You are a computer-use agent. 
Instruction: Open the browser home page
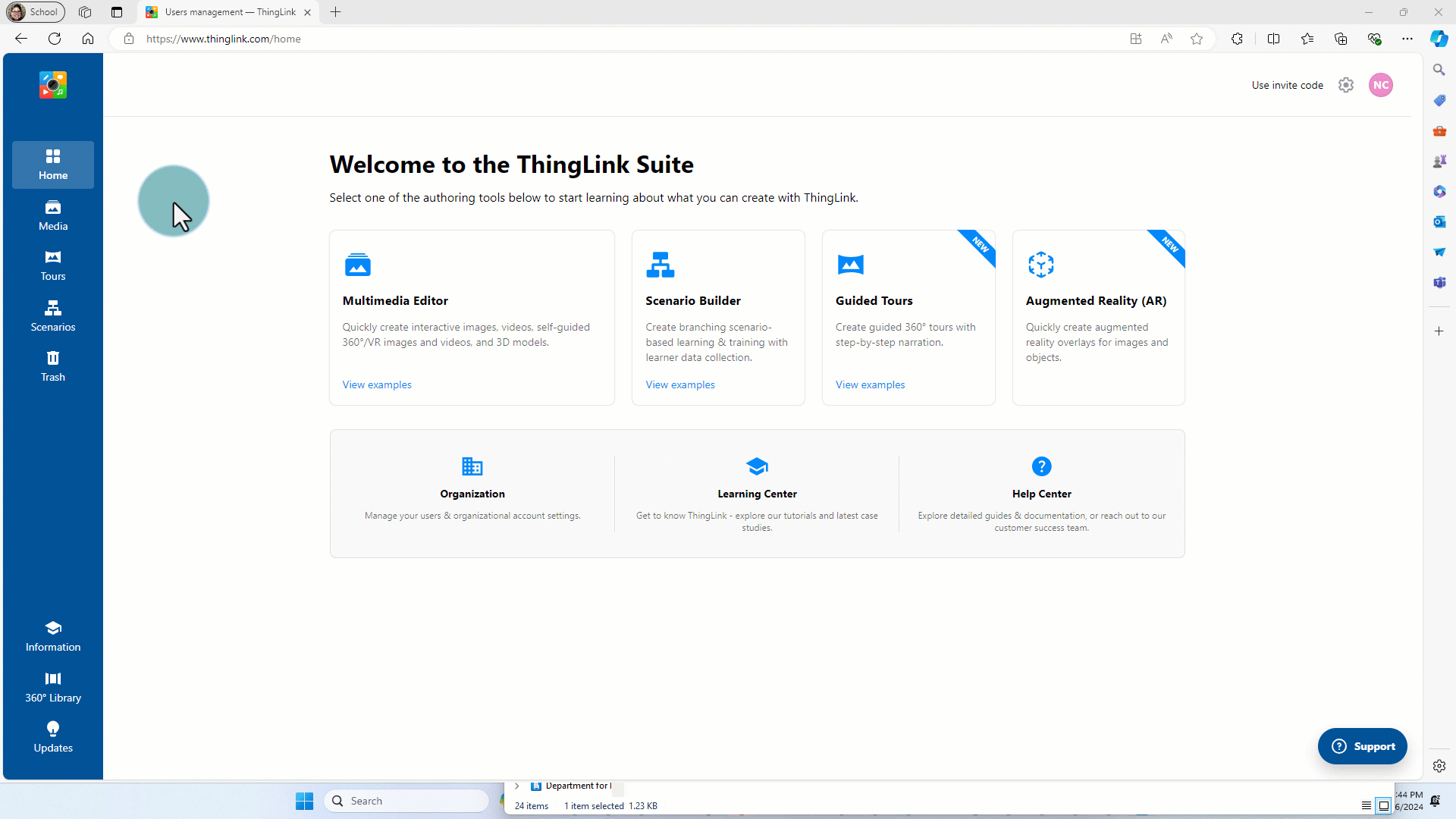88,39
